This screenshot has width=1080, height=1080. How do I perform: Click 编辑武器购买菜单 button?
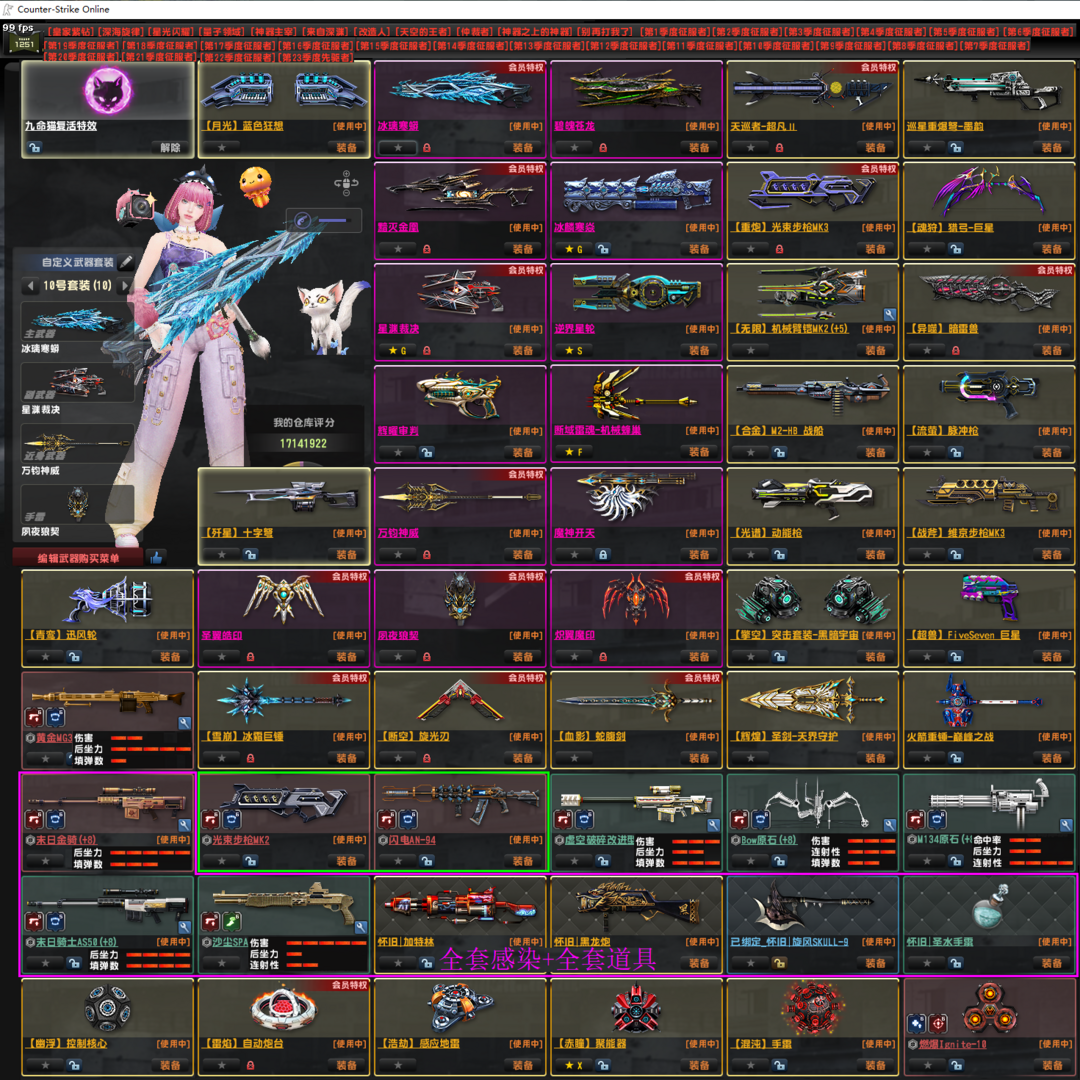[x=78, y=558]
